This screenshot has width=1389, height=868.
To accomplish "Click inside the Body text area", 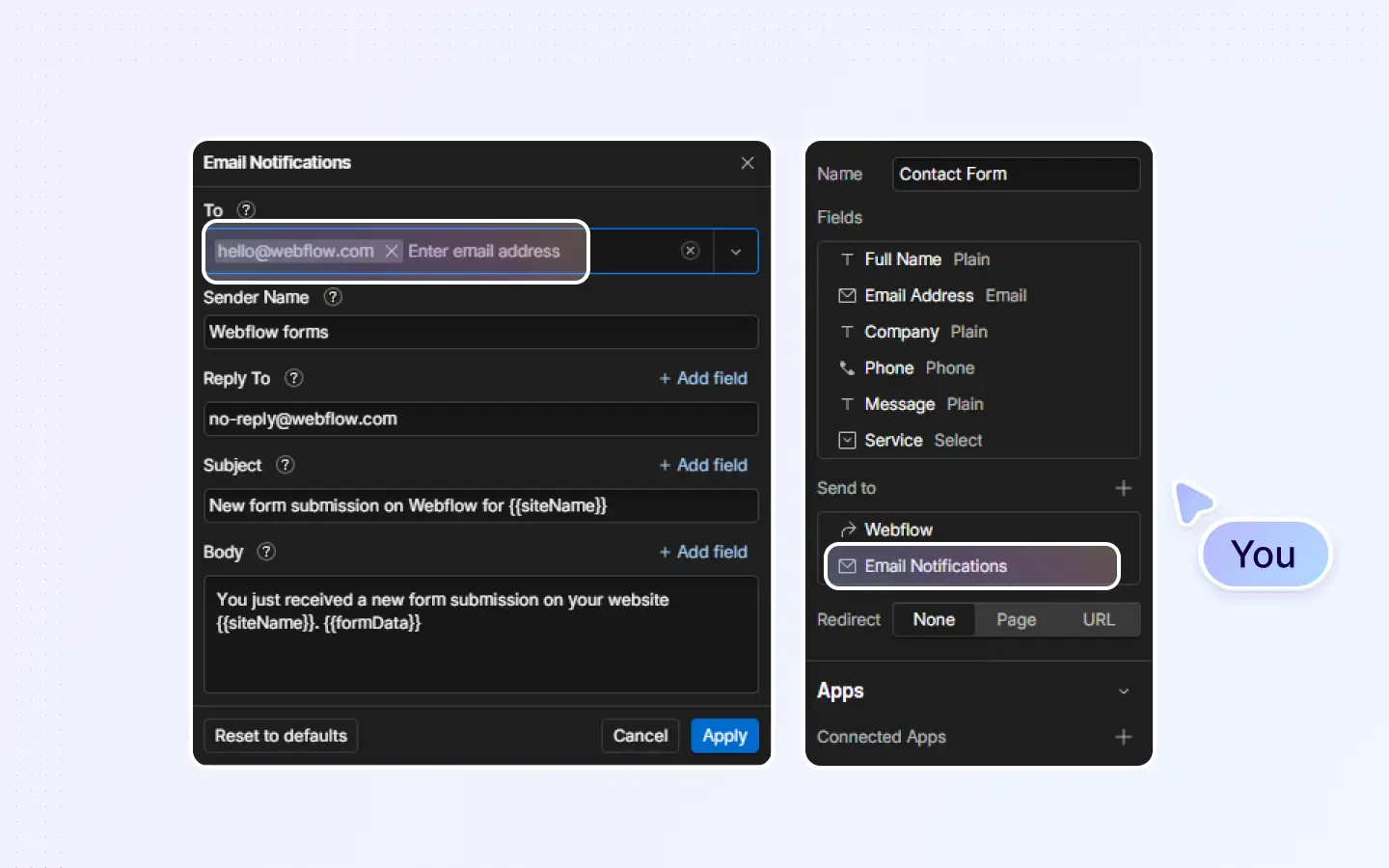I will click(x=480, y=635).
